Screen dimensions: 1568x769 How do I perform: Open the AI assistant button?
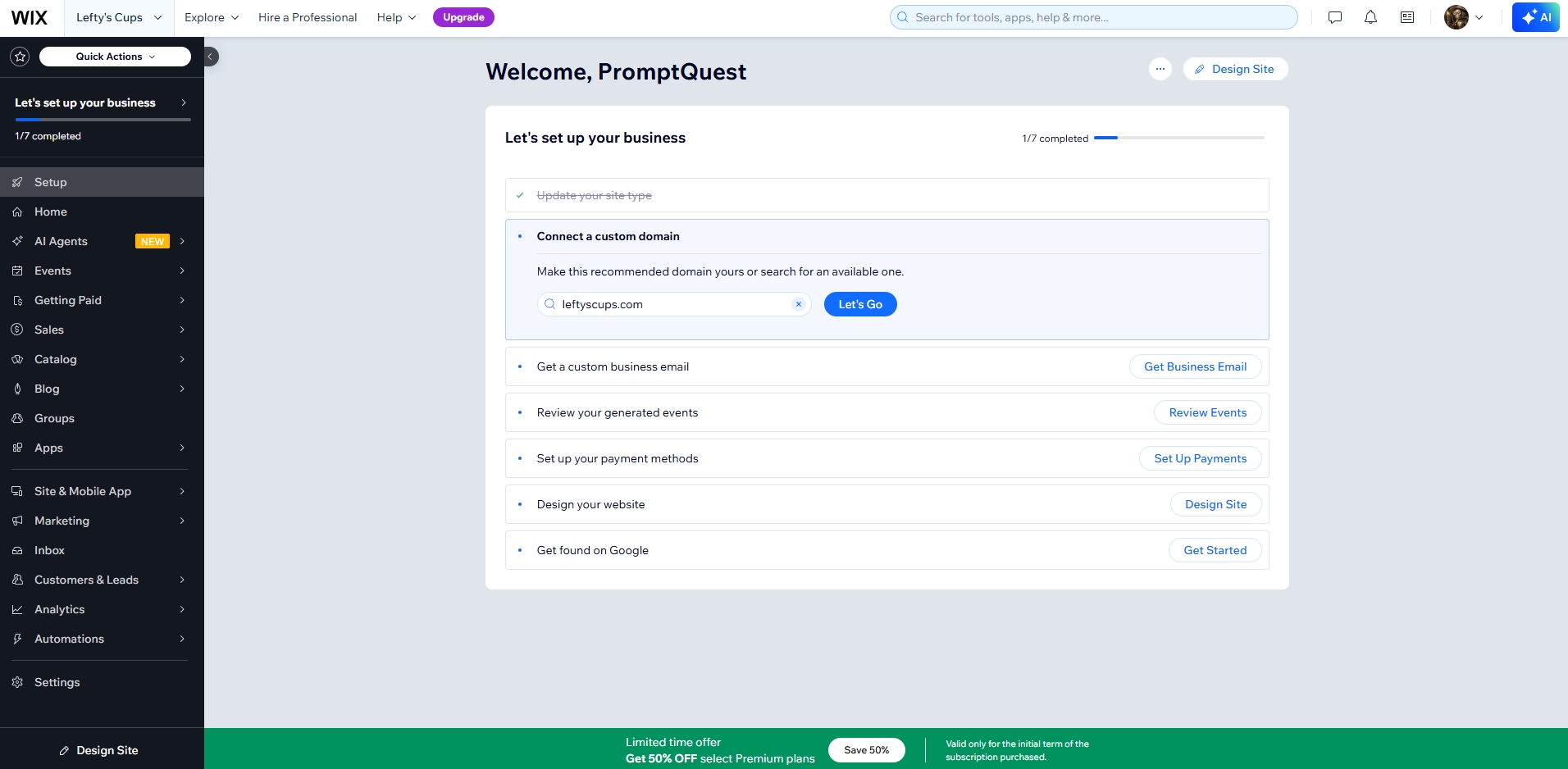click(x=1535, y=17)
